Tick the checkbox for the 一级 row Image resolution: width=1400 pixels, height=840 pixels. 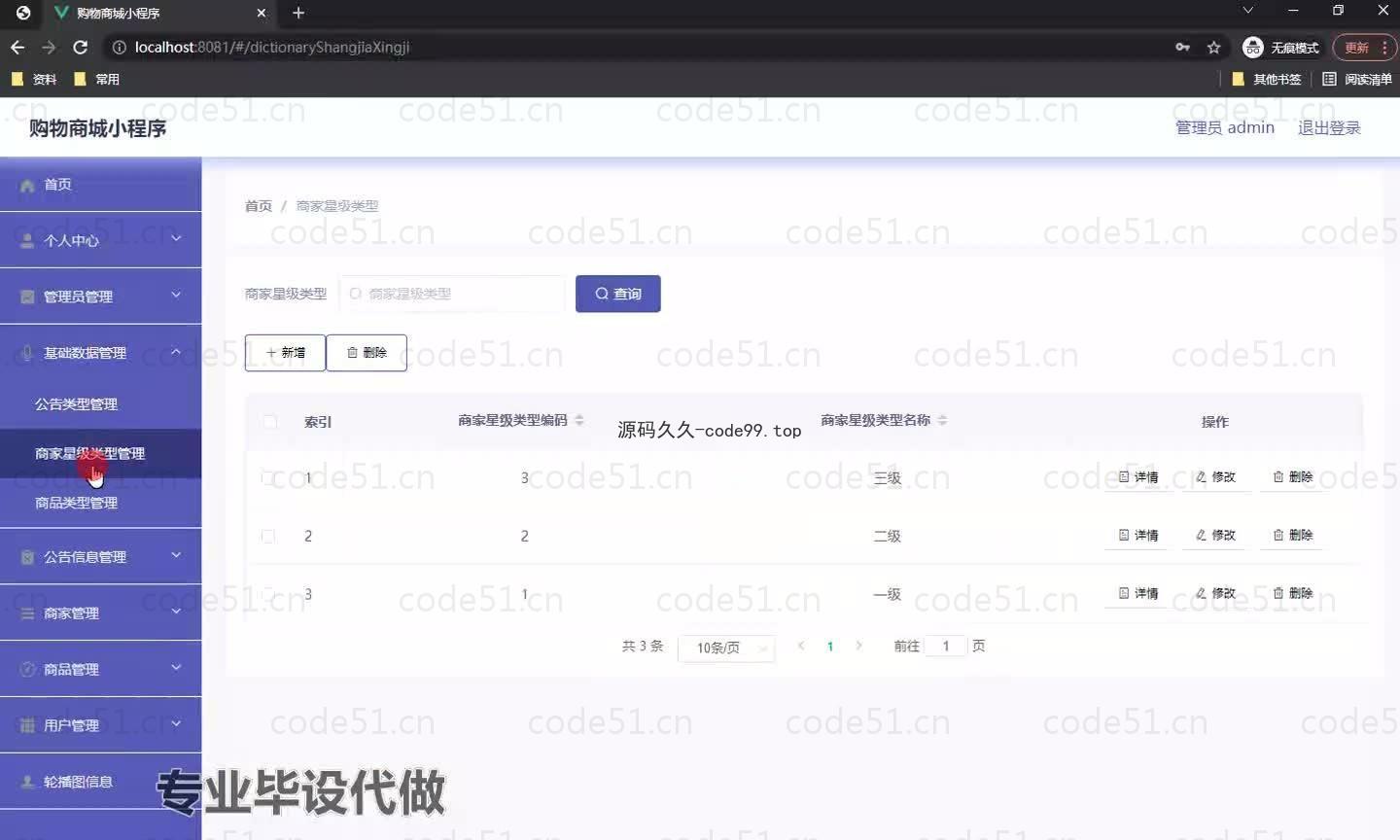click(268, 594)
